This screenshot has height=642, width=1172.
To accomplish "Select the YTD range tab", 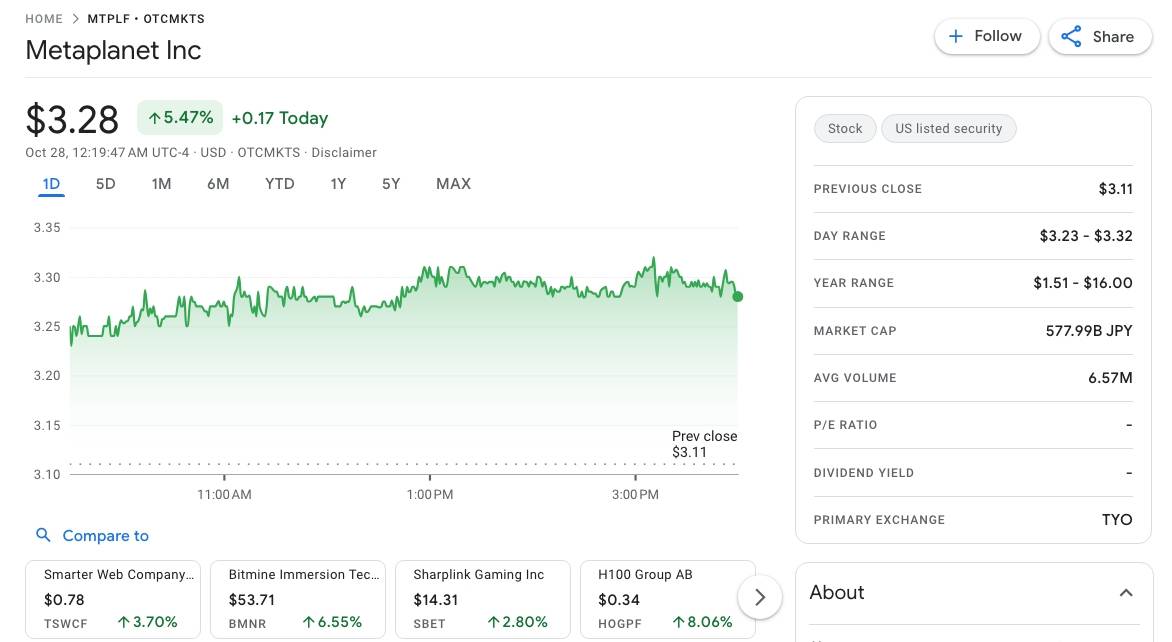I will pos(280,184).
